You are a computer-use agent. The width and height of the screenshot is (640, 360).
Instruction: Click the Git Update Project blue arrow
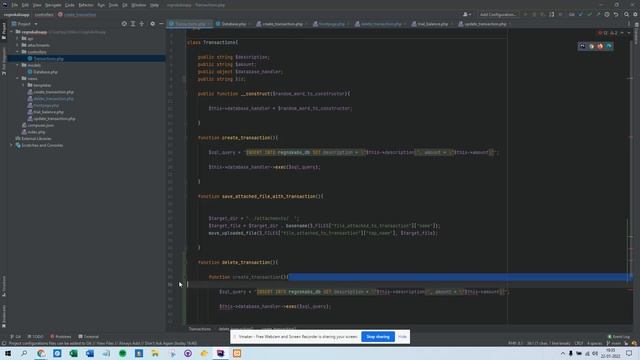pos(581,14)
